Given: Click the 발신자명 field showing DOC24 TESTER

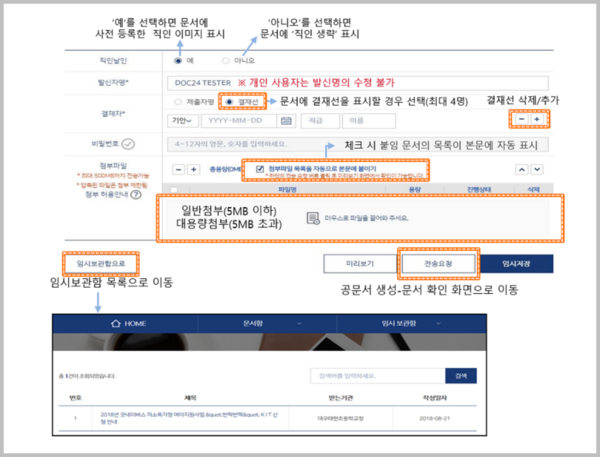Looking at the screenshot, I should (357, 83).
